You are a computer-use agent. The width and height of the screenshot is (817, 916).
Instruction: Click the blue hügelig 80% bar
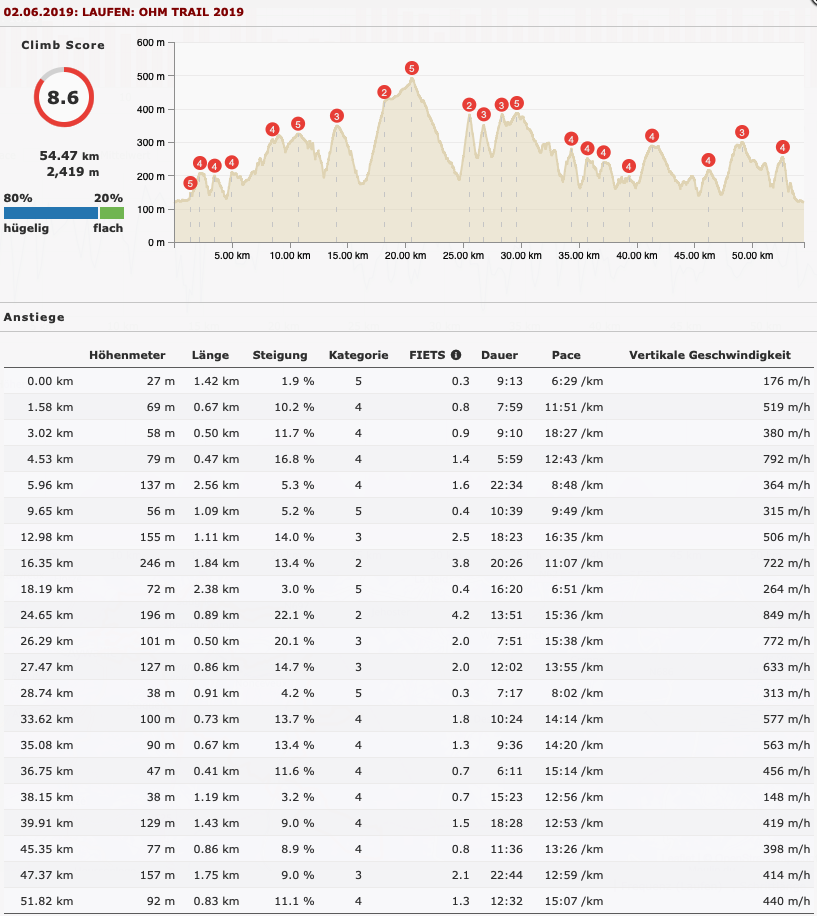(51, 213)
